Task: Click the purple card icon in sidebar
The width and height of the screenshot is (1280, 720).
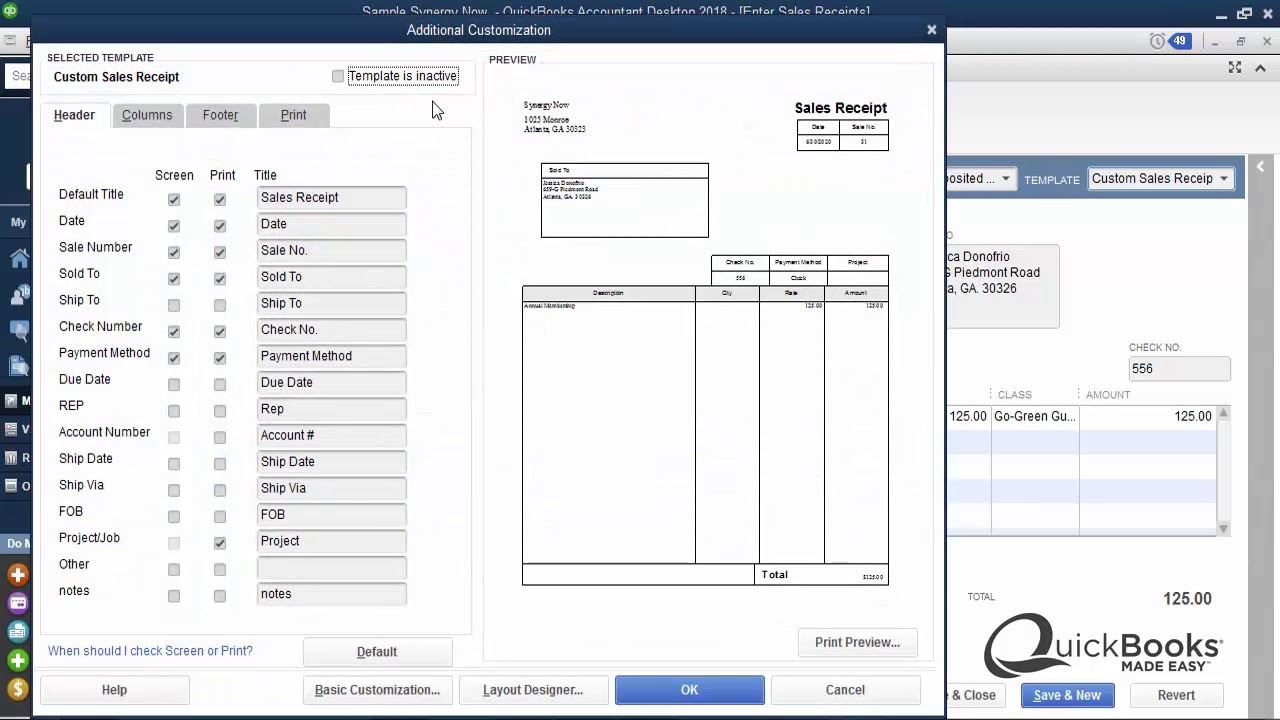Action: point(18,603)
